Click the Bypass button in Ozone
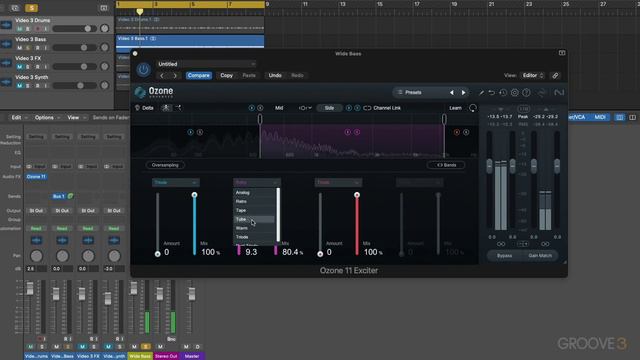The image size is (640, 360). [504, 256]
